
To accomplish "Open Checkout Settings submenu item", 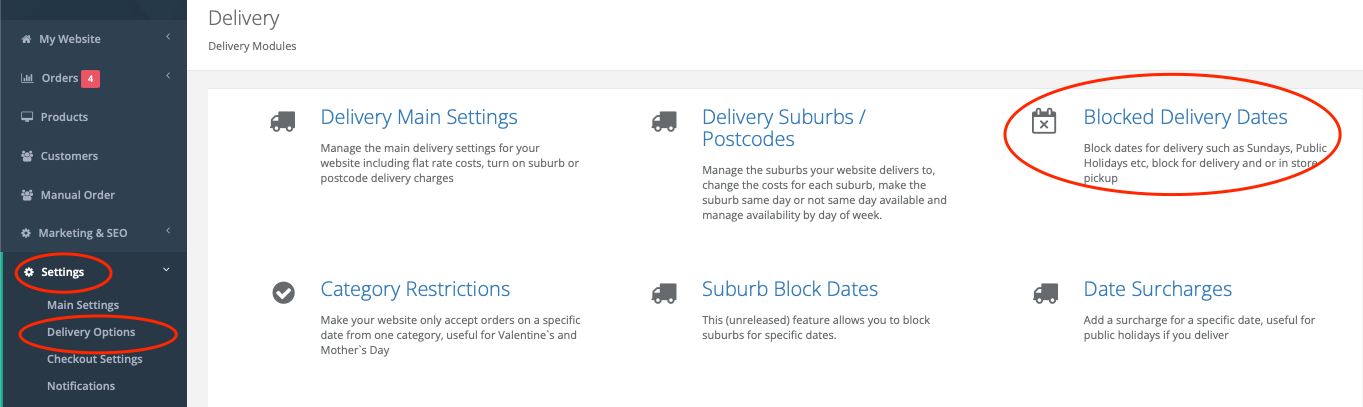I will coord(95,359).
